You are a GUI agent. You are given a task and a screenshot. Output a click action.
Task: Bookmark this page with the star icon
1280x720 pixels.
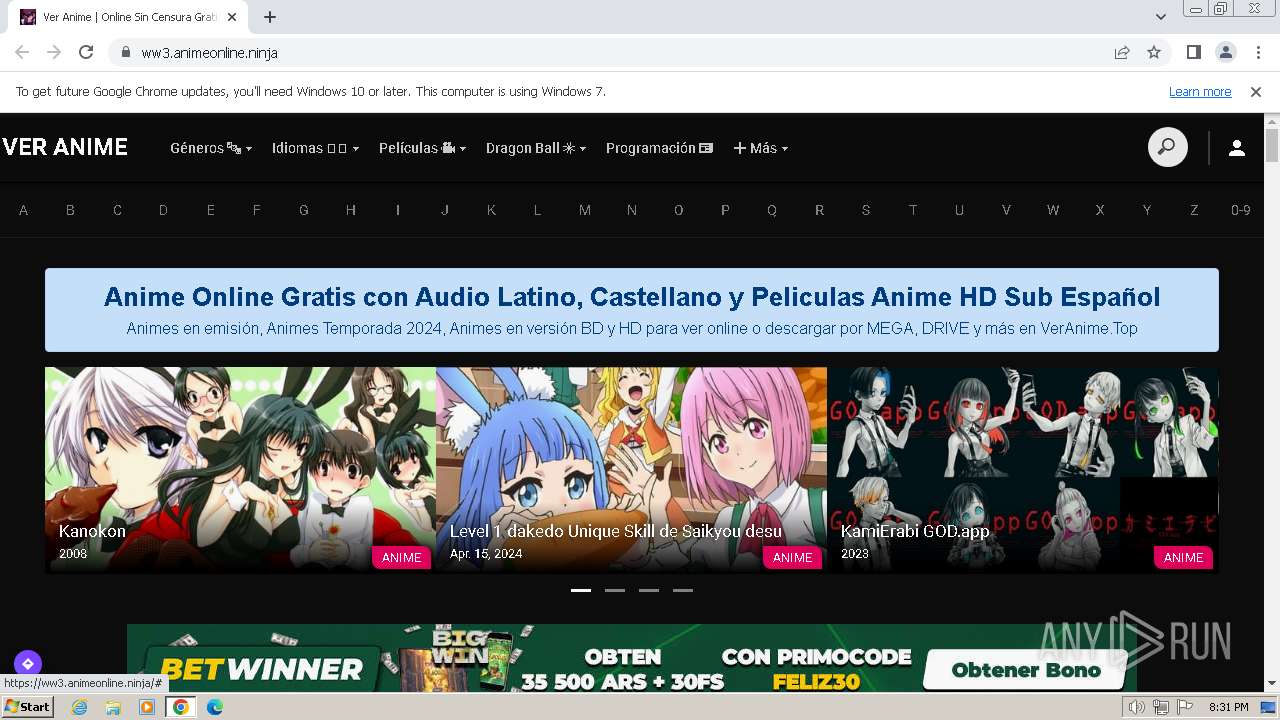[1154, 52]
